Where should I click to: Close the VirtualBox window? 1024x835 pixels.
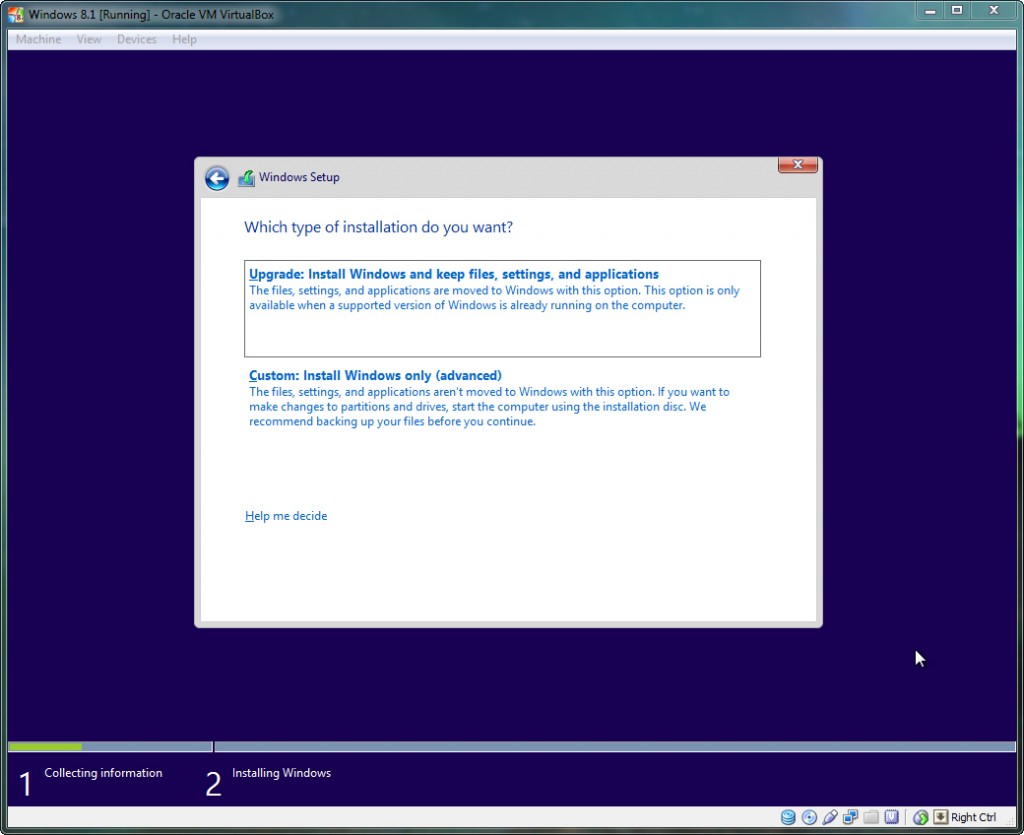coord(994,11)
